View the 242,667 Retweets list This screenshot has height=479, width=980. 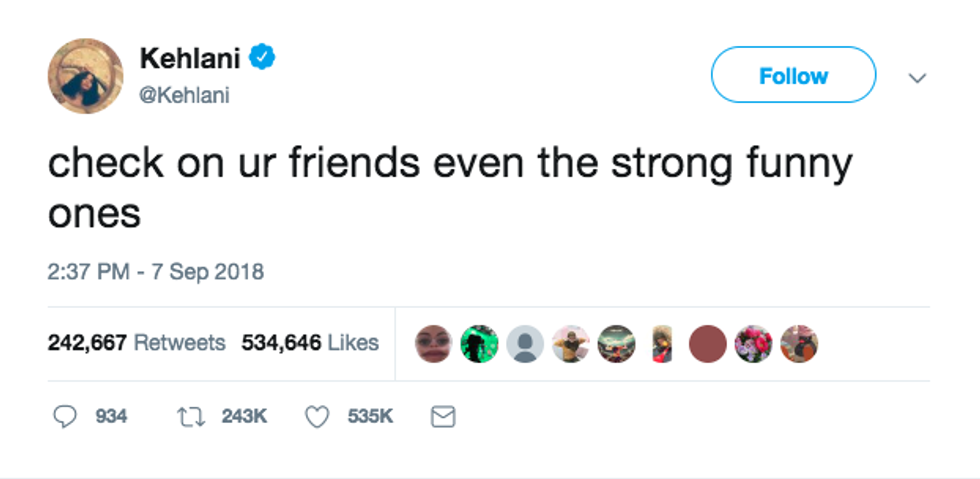pos(137,343)
